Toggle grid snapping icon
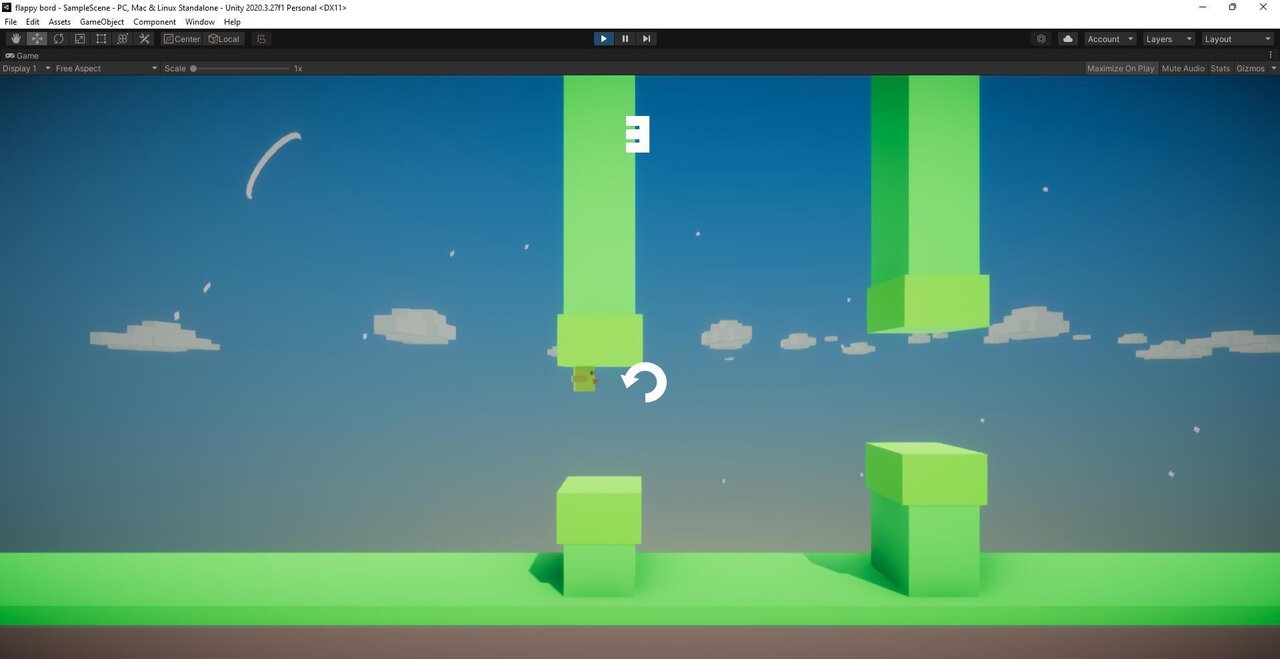Viewport: 1280px width, 659px height. (x=261, y=39)
